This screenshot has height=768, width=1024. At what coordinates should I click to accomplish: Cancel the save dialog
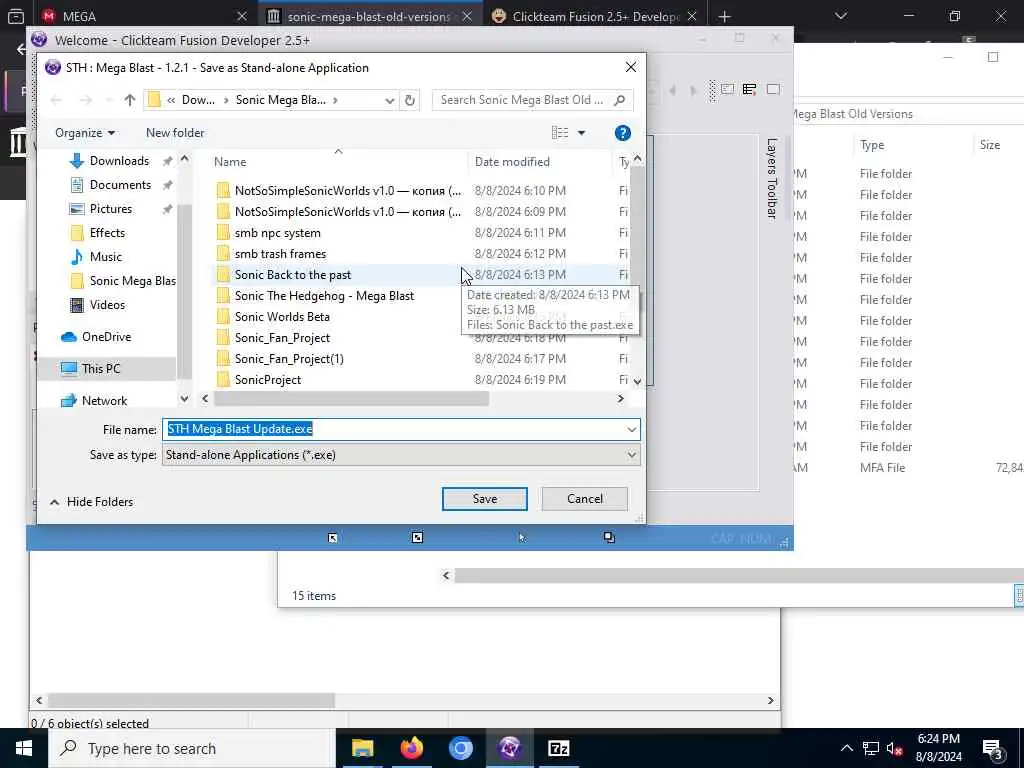click(x=584, y=499)
